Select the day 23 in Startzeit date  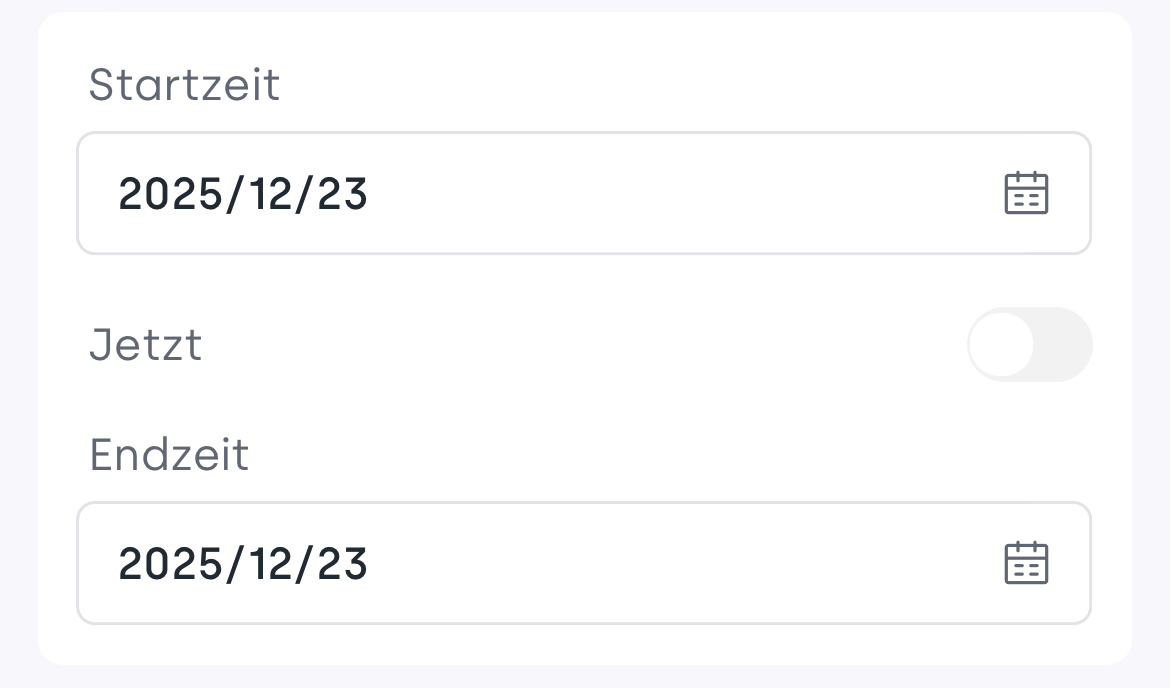(343, 193)
